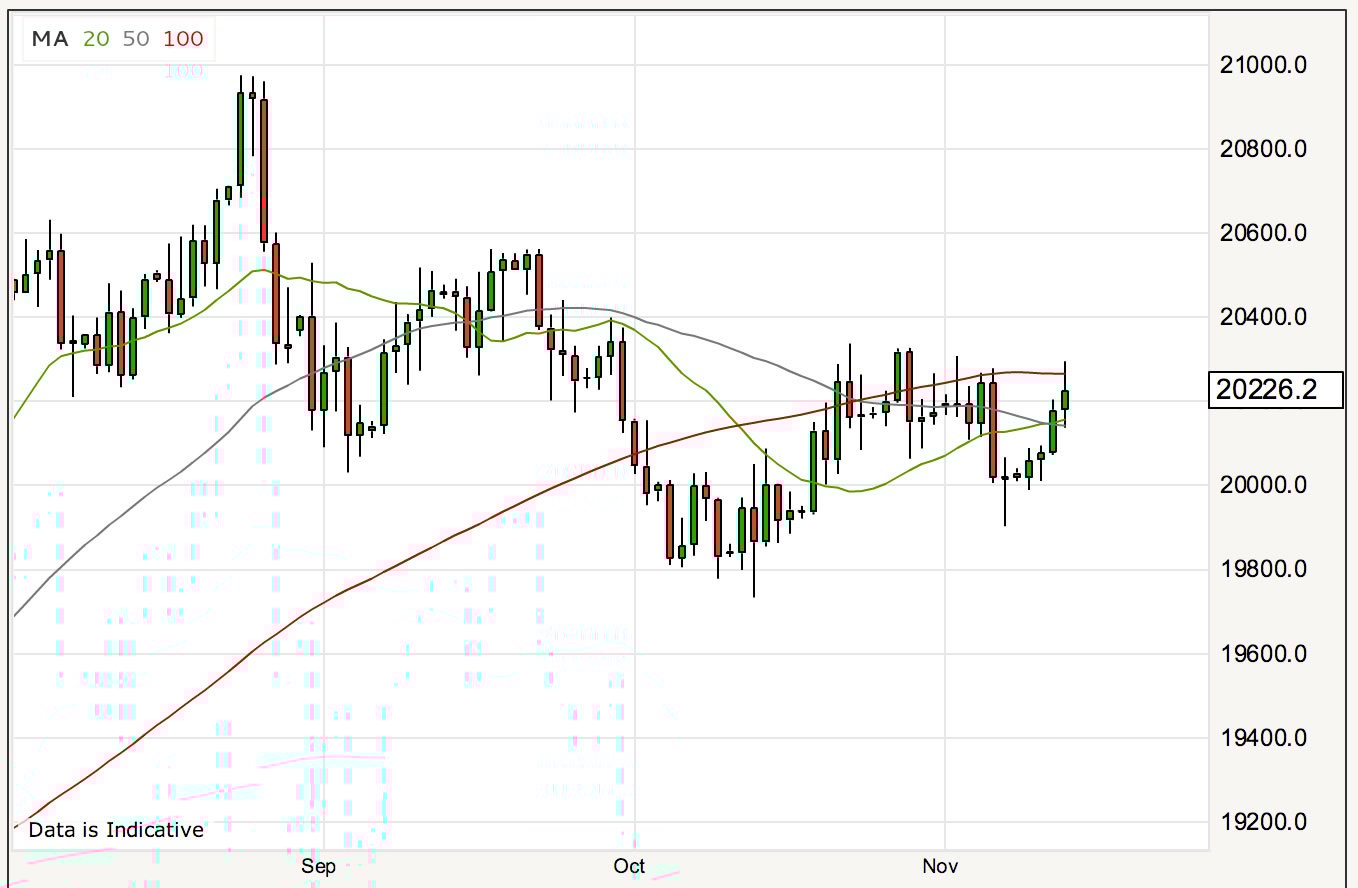
Task: Select the red 100 moving average legend
Action: click(x=183, y=39)
